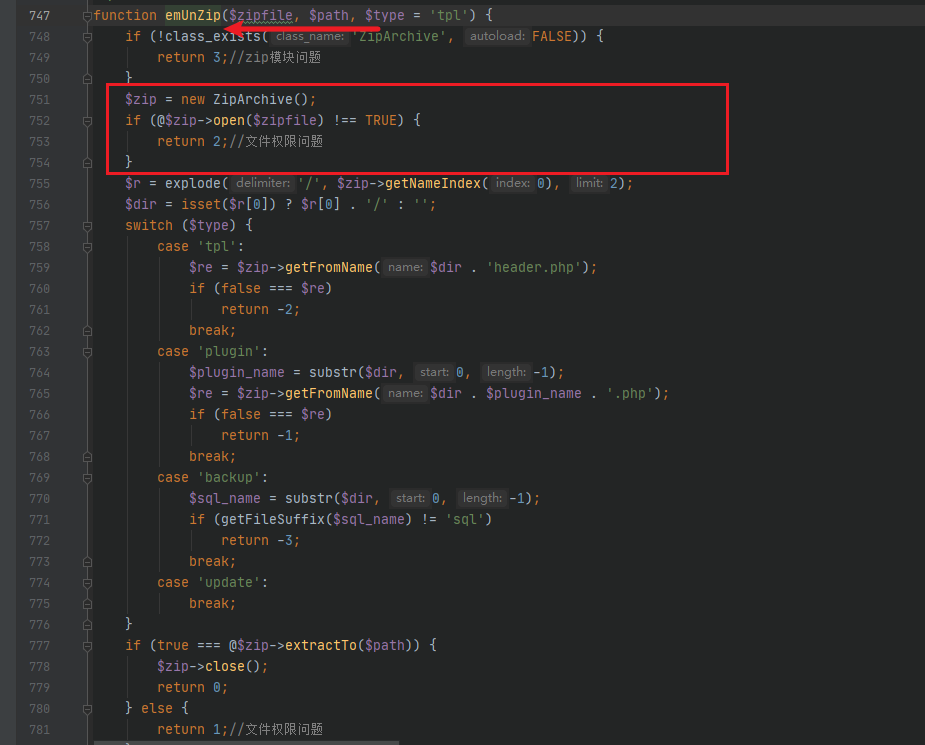This screenshot has width=925, height=745.
Task: Click the 'return -2;' statement
Action: [261, 310]
